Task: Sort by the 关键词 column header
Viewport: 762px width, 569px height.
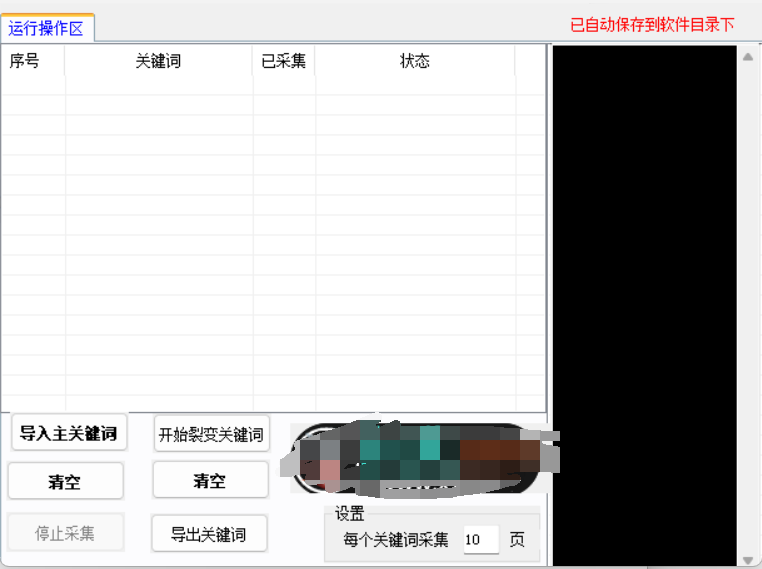Action: click(x=158, y=61)
